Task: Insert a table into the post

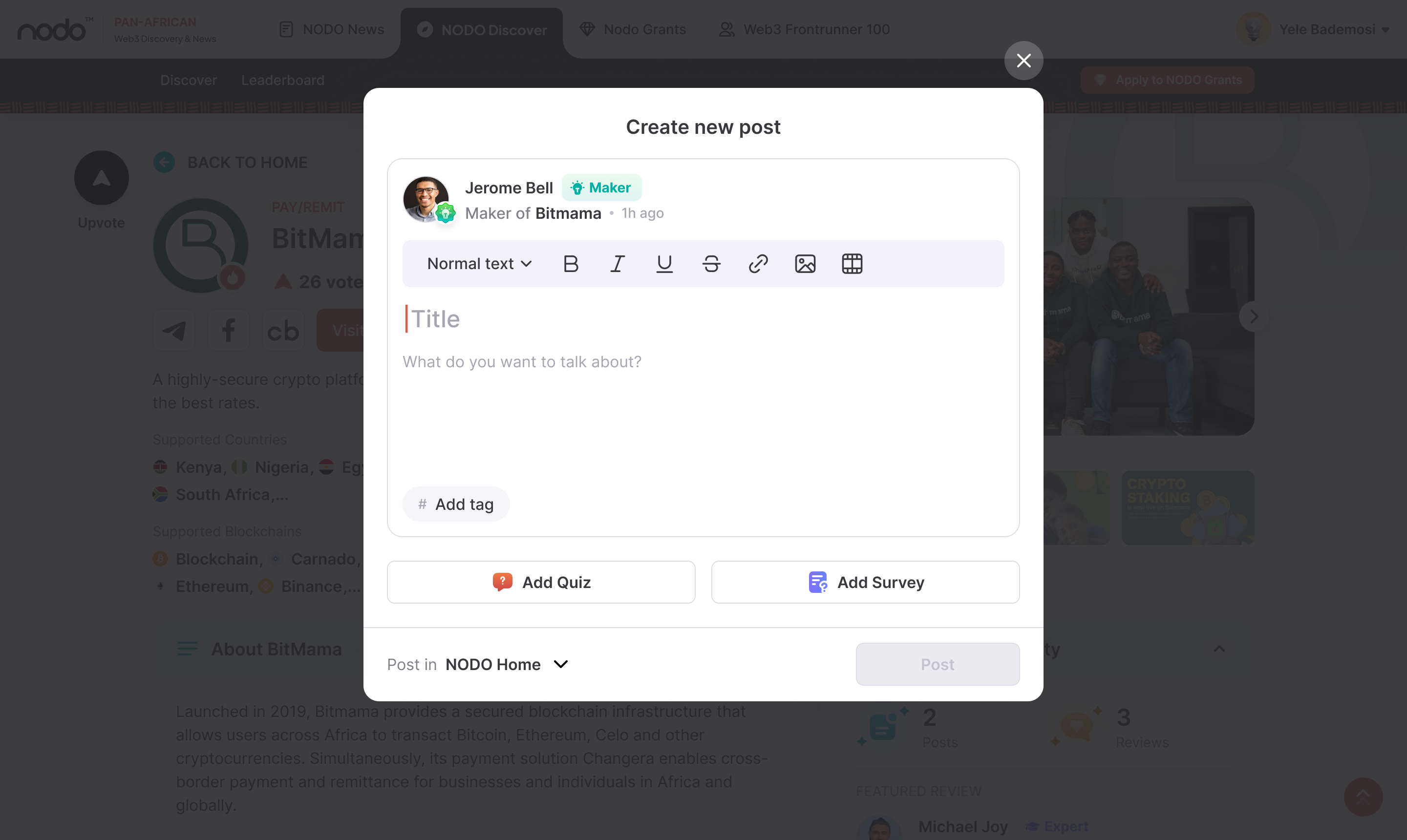Action: click(852, 264)
